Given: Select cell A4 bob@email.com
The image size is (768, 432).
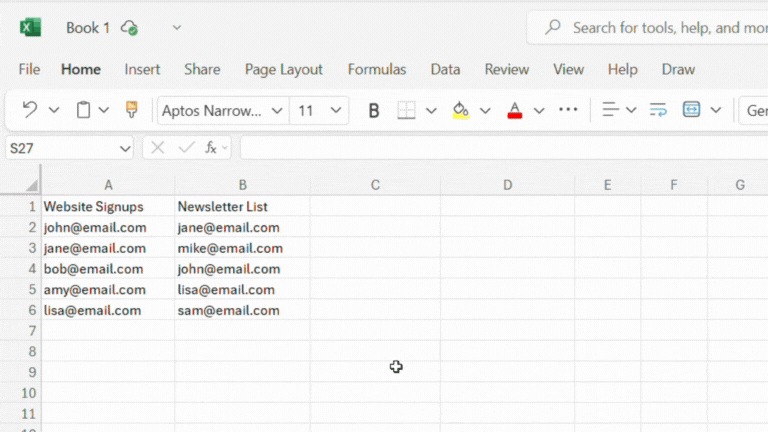Looking at the screenshot, I should click(x=108, y=269).
